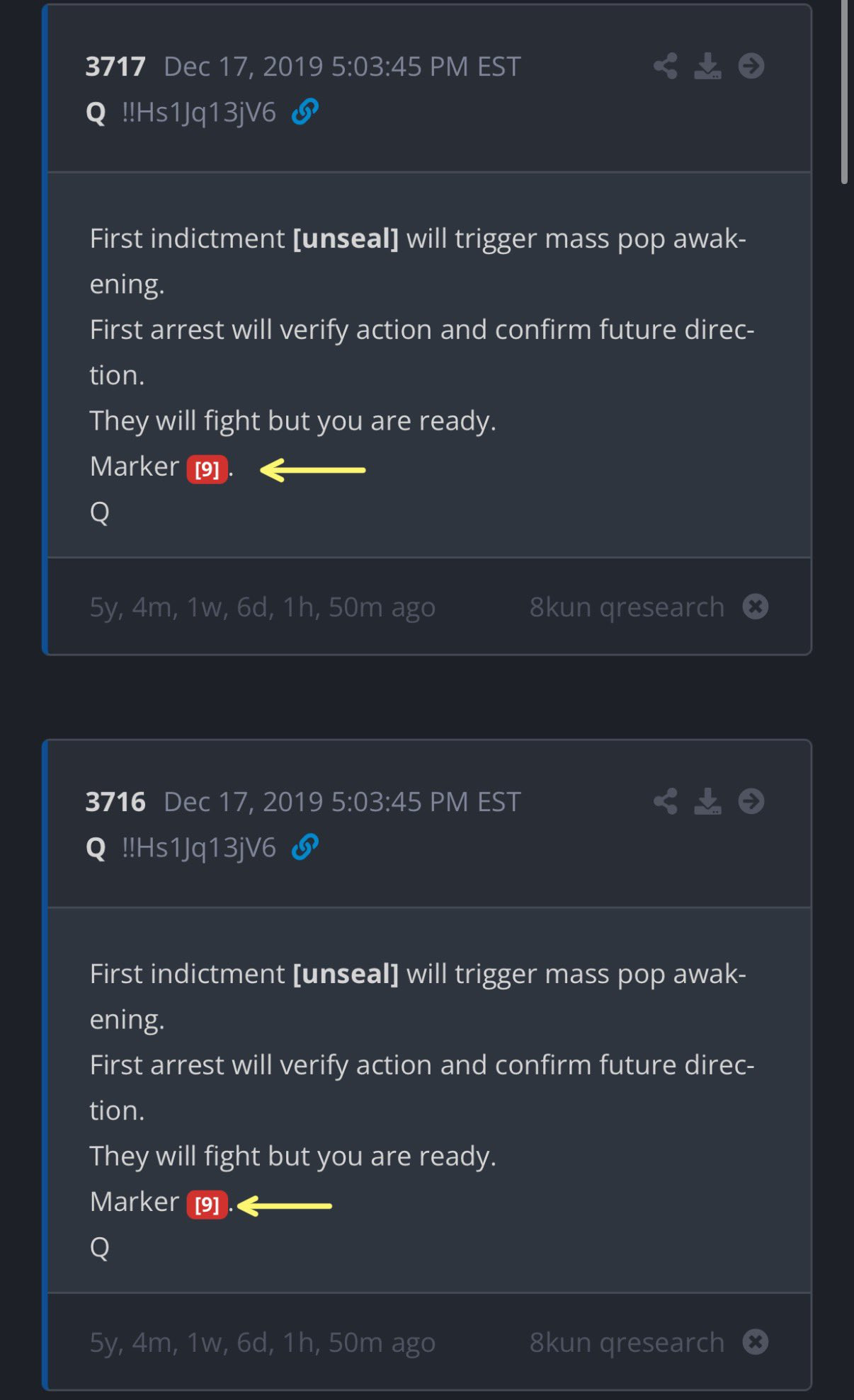854x1400 pixels.
Task: Dismiss post 3717 with X icon
Action: [x=756, y=607]
